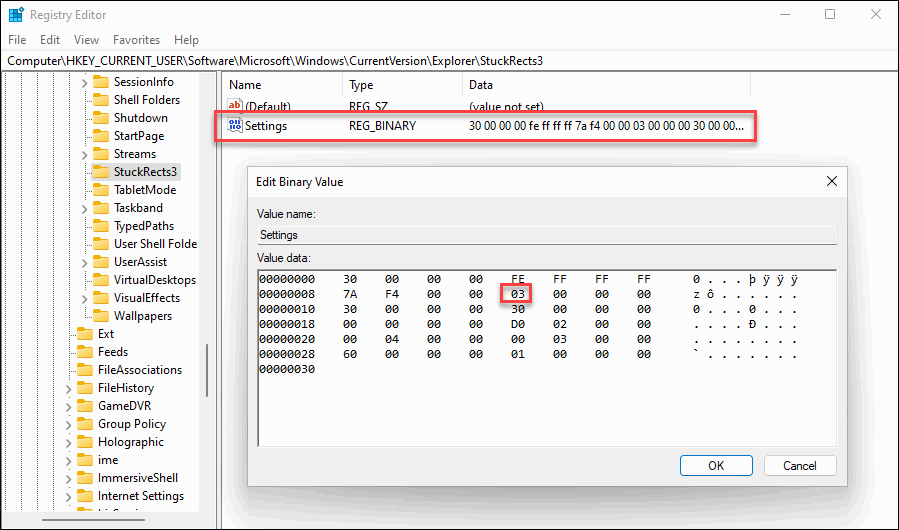
Task: Expand the VisualEffects tree node
Action: tap(84, 299)
